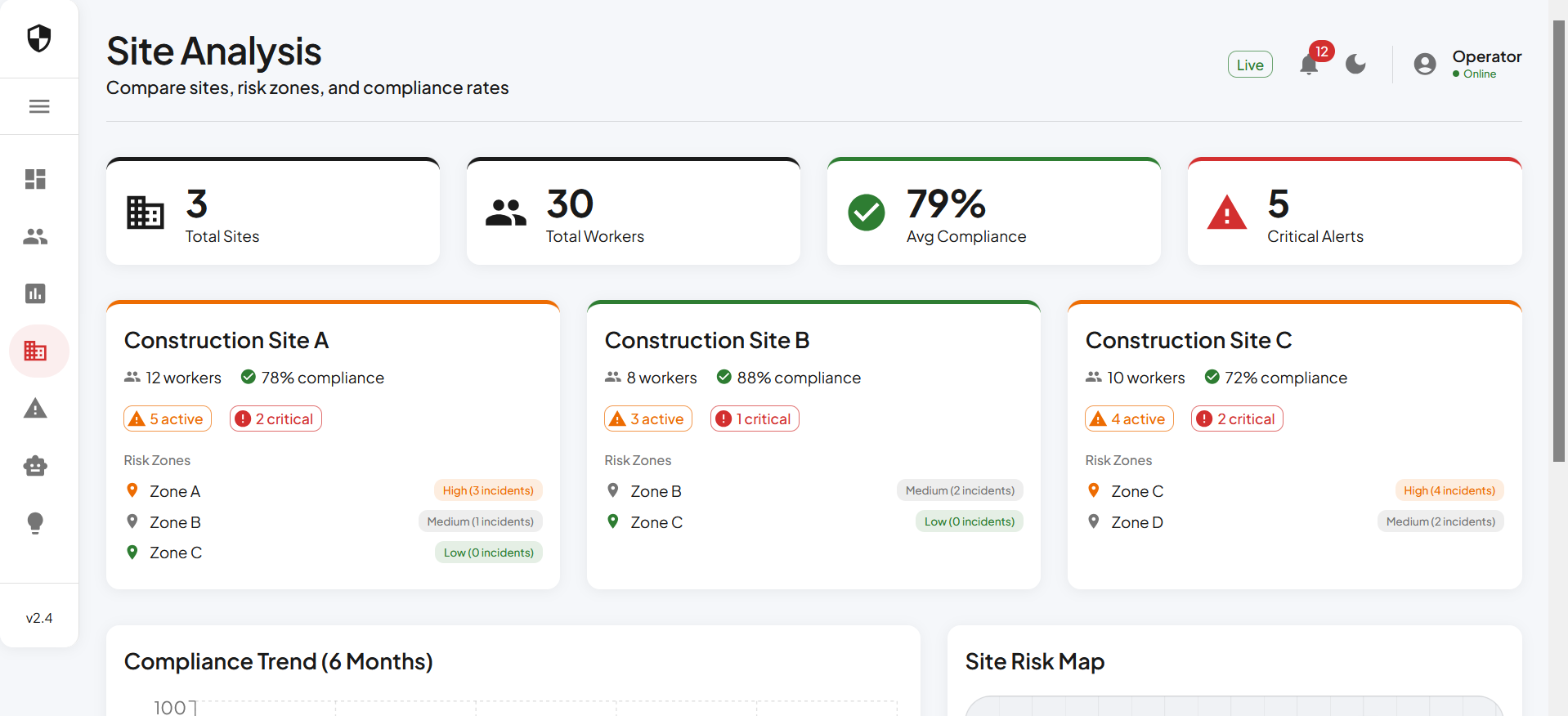Click the '3 active' badge on Site B
1568x716 pixels.
tap(648, 418)
